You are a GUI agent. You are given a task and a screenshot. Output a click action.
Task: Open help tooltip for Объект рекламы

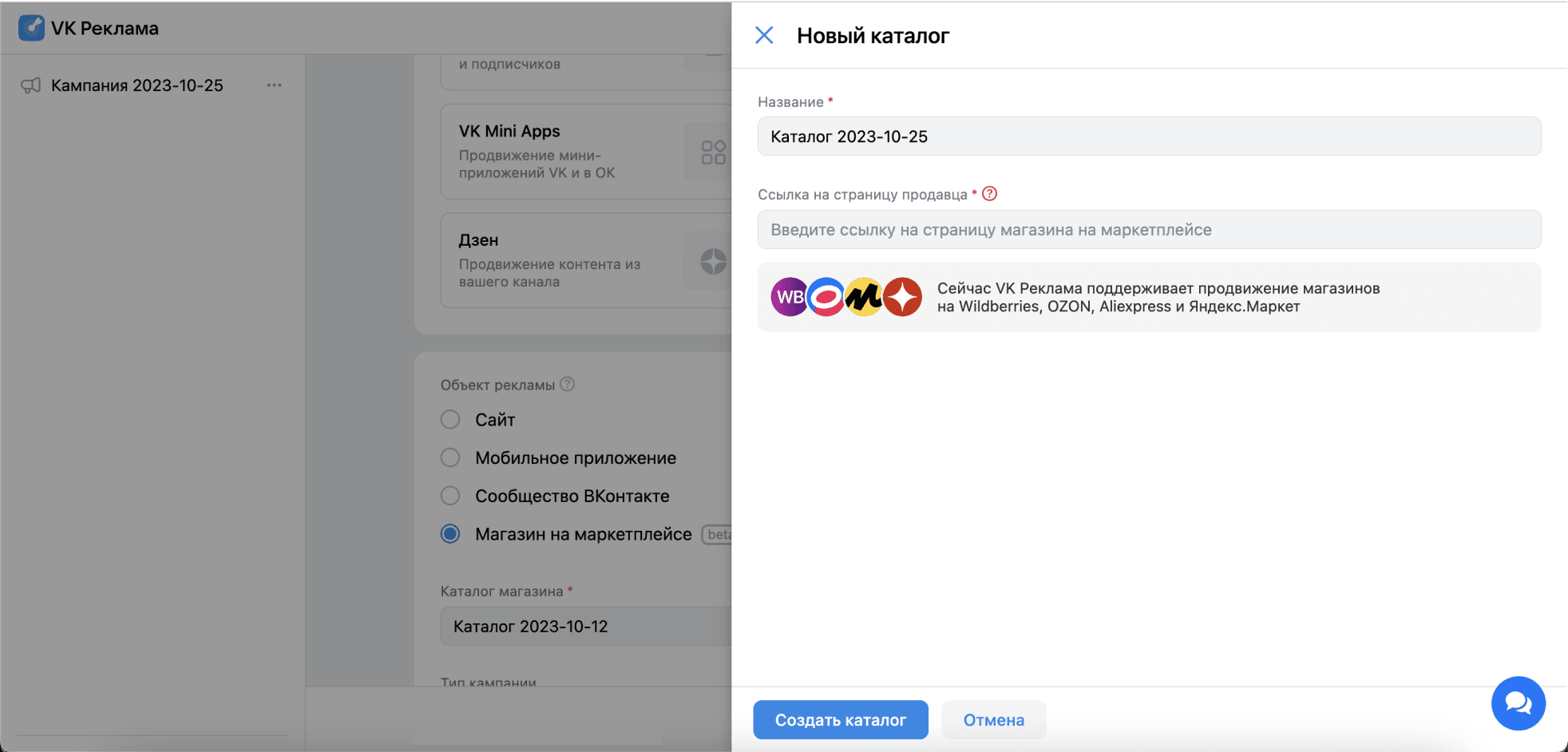567,384
